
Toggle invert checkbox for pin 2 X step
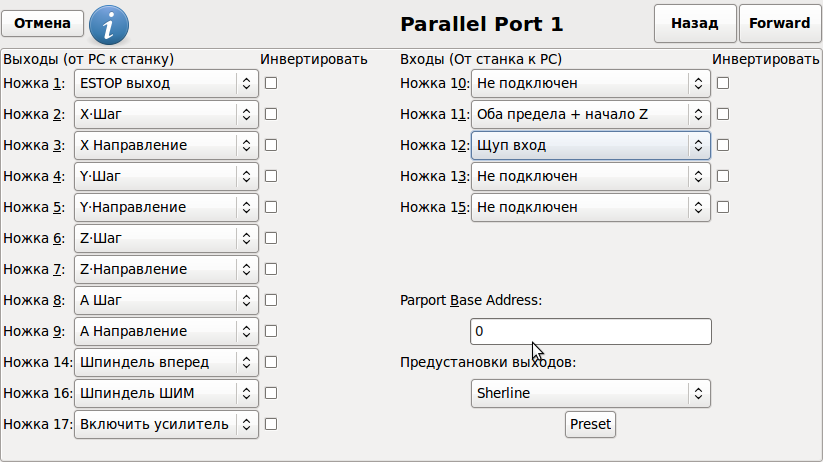[271, 114]
